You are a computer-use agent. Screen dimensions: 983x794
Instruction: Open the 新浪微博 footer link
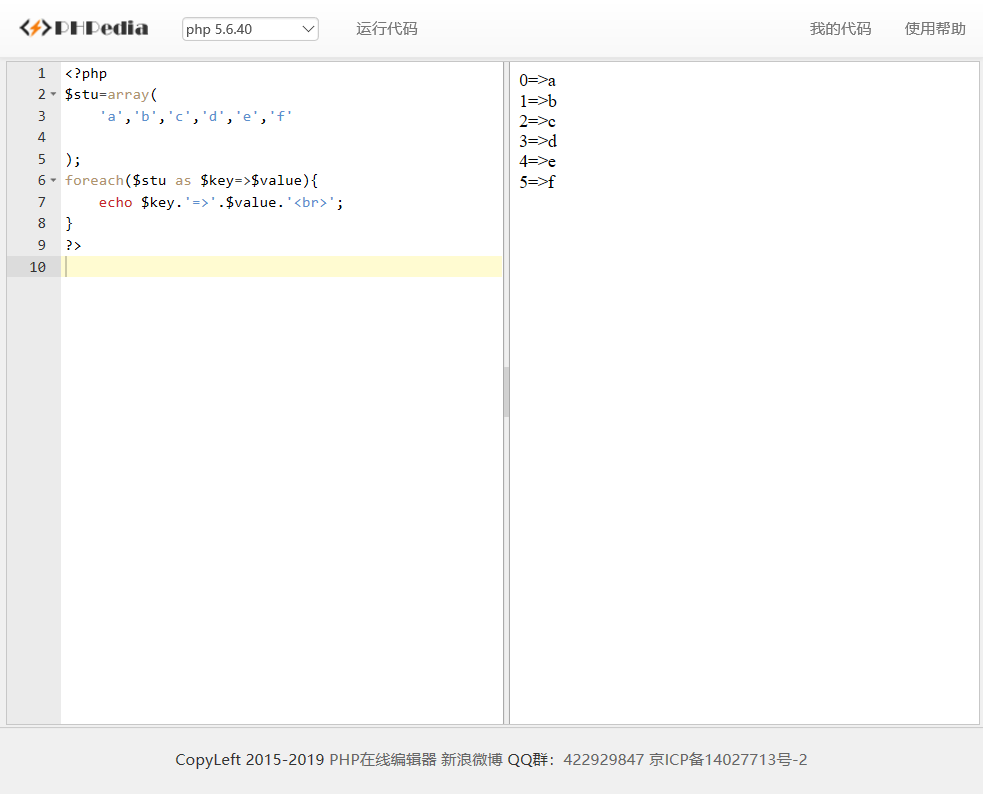471,760
